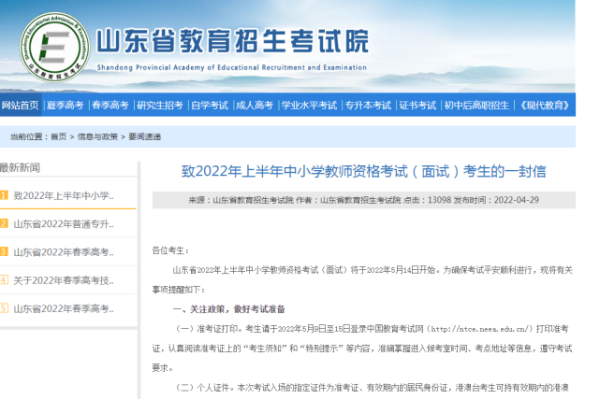Click the ntce.neea.edu.cn URL in the article
This screenshot has height=399, width=600.
point(479,329)
